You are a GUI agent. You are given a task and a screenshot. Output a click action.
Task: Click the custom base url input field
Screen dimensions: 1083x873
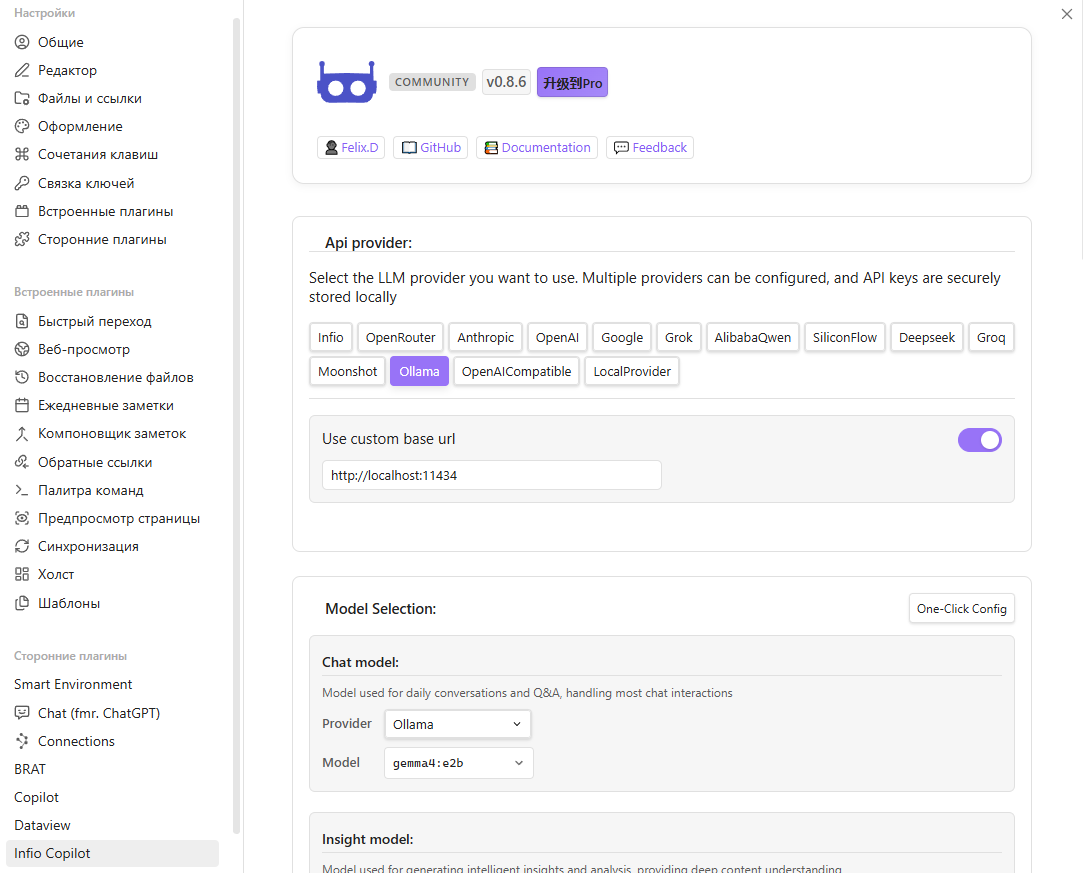tap(491, 476)
